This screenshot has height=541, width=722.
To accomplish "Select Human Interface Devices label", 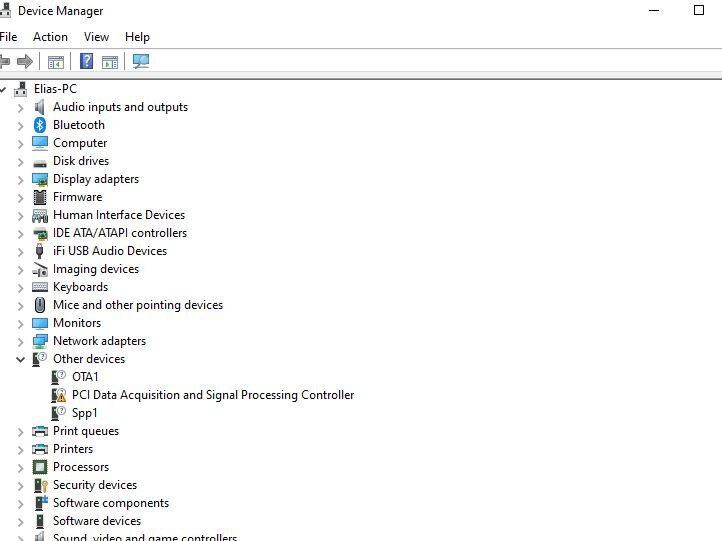I will (119, 215).
